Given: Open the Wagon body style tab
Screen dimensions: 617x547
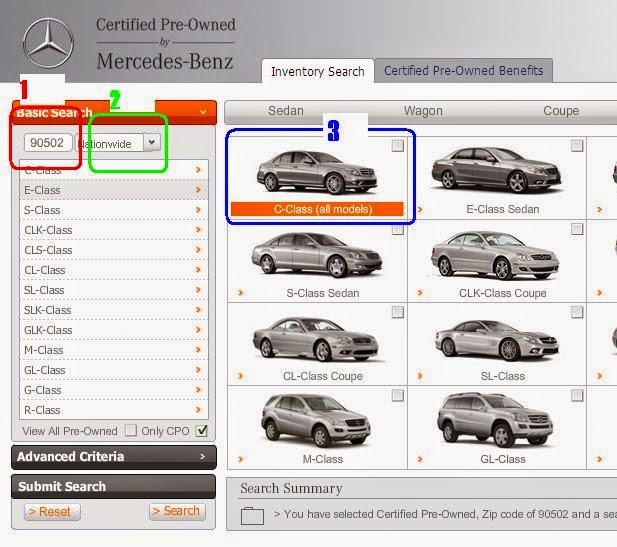Looking at the screenshot, I should 423,111.
